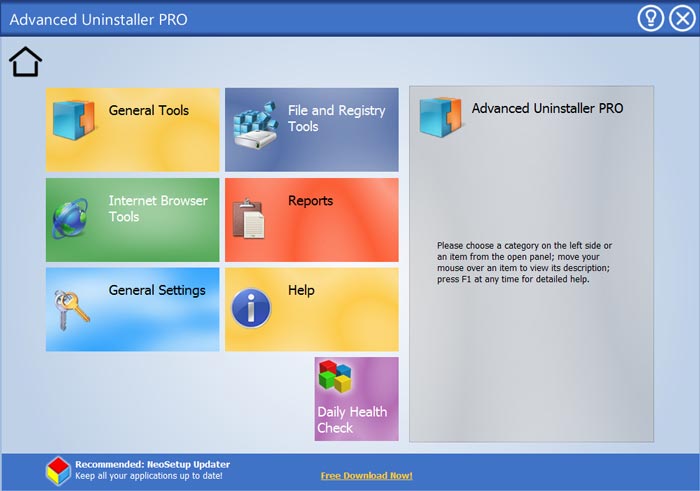Click the Advanced Uninstaller PRO title bar text
This screenshot has height=491, width=700.
(x=99, y=19)
